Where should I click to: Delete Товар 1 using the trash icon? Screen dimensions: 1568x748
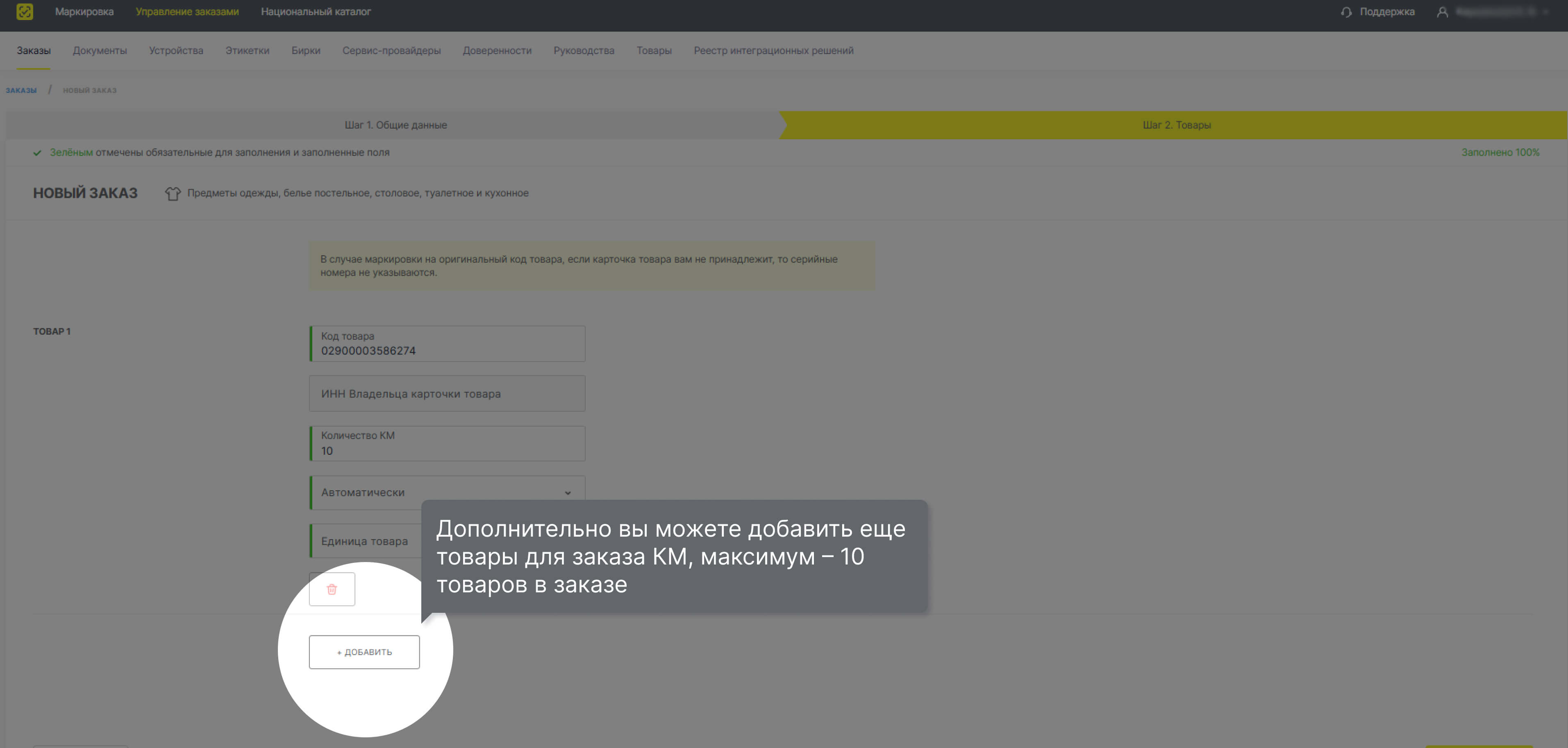[332, 589]
